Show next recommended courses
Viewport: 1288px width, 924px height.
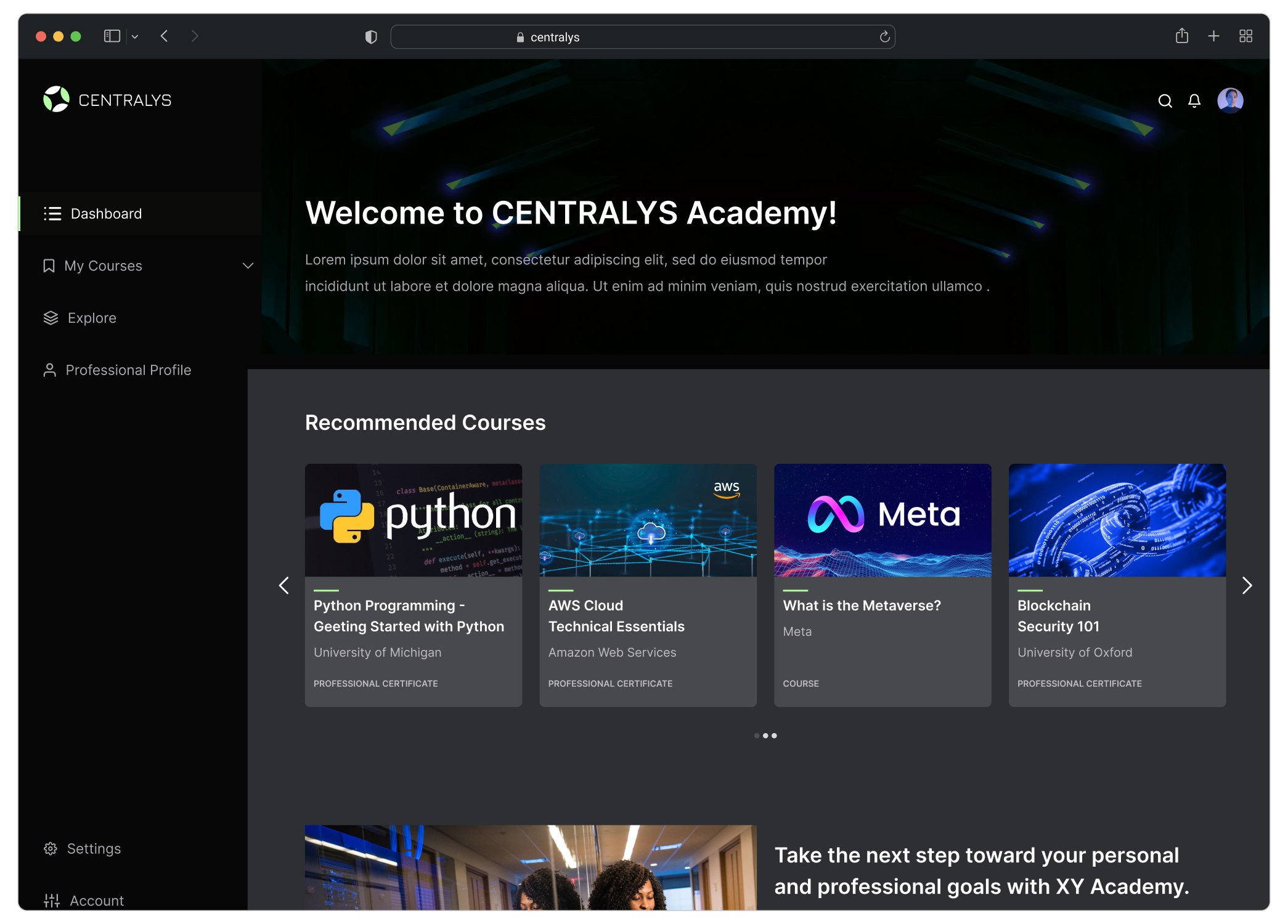(x=1247, y=585)
